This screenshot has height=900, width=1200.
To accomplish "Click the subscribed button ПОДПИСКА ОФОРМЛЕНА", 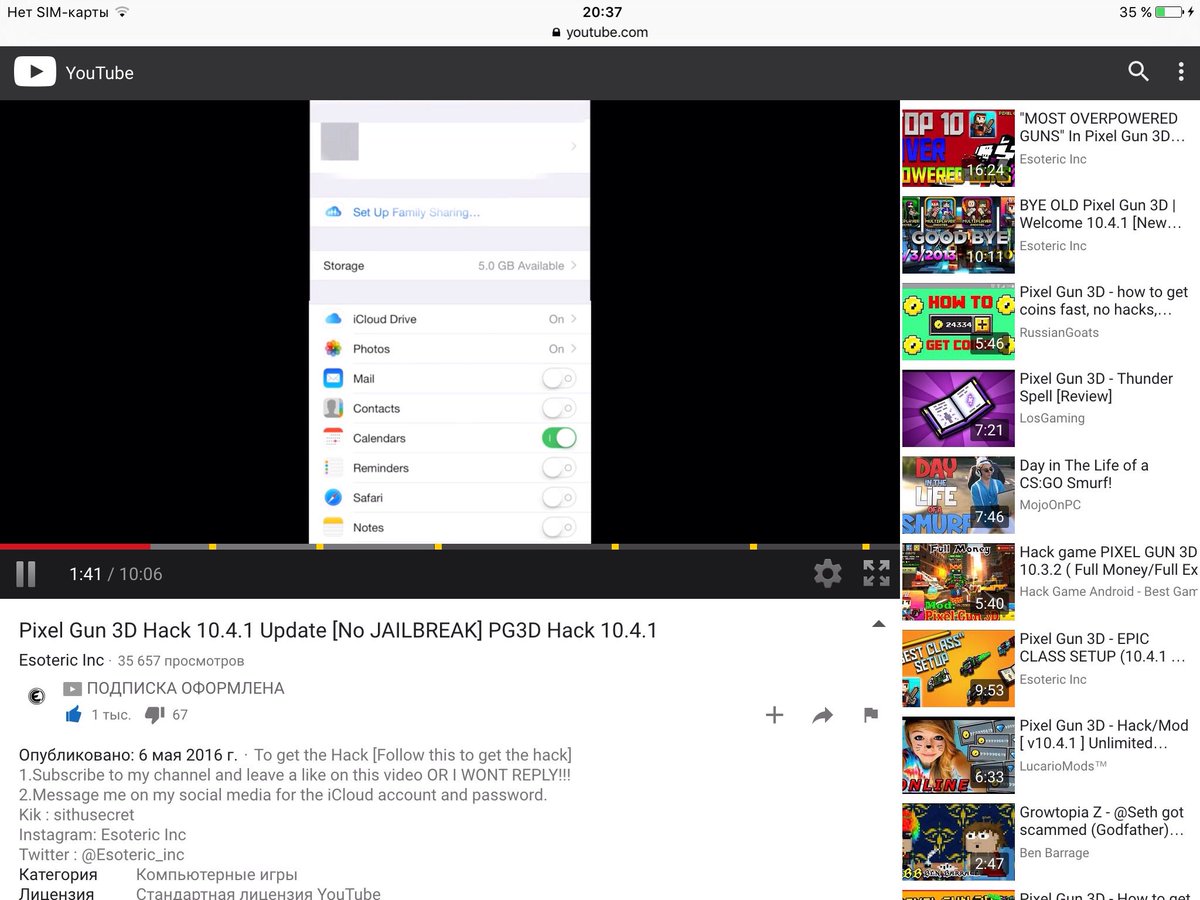I will point(174,689).
